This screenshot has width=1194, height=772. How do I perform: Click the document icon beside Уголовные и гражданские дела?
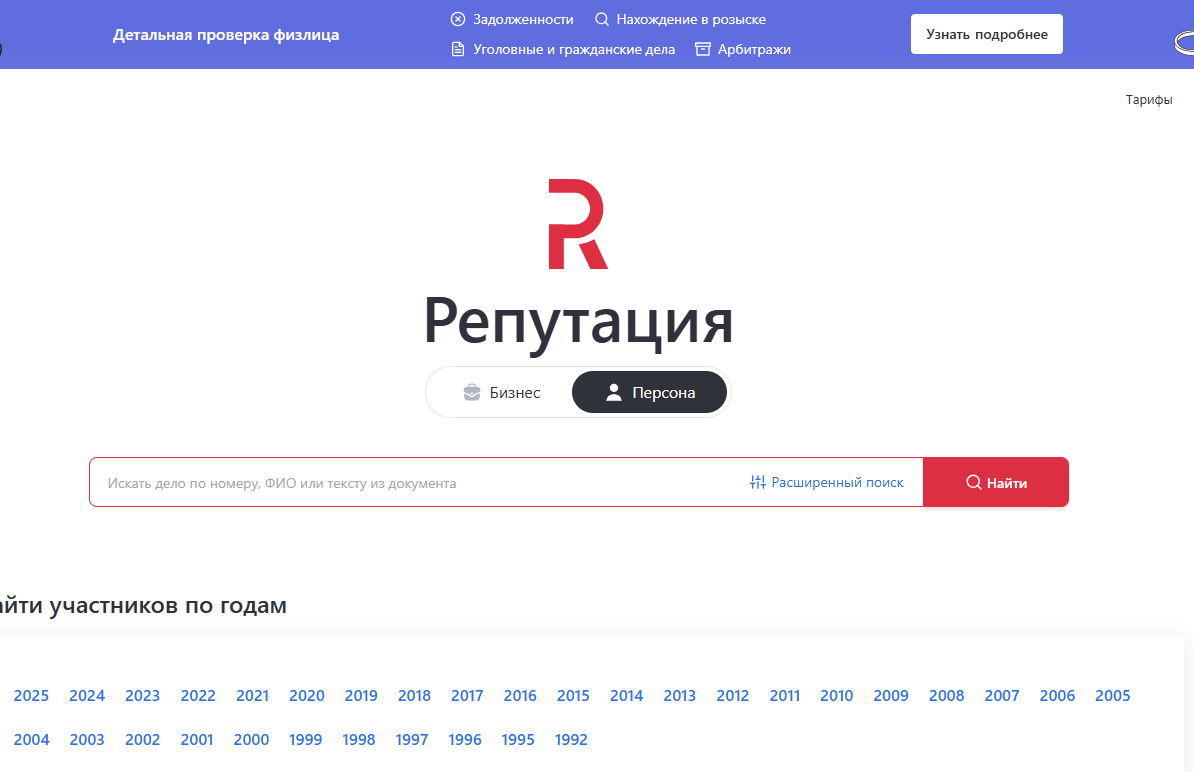pyautogui.click(x=458, y=48)
